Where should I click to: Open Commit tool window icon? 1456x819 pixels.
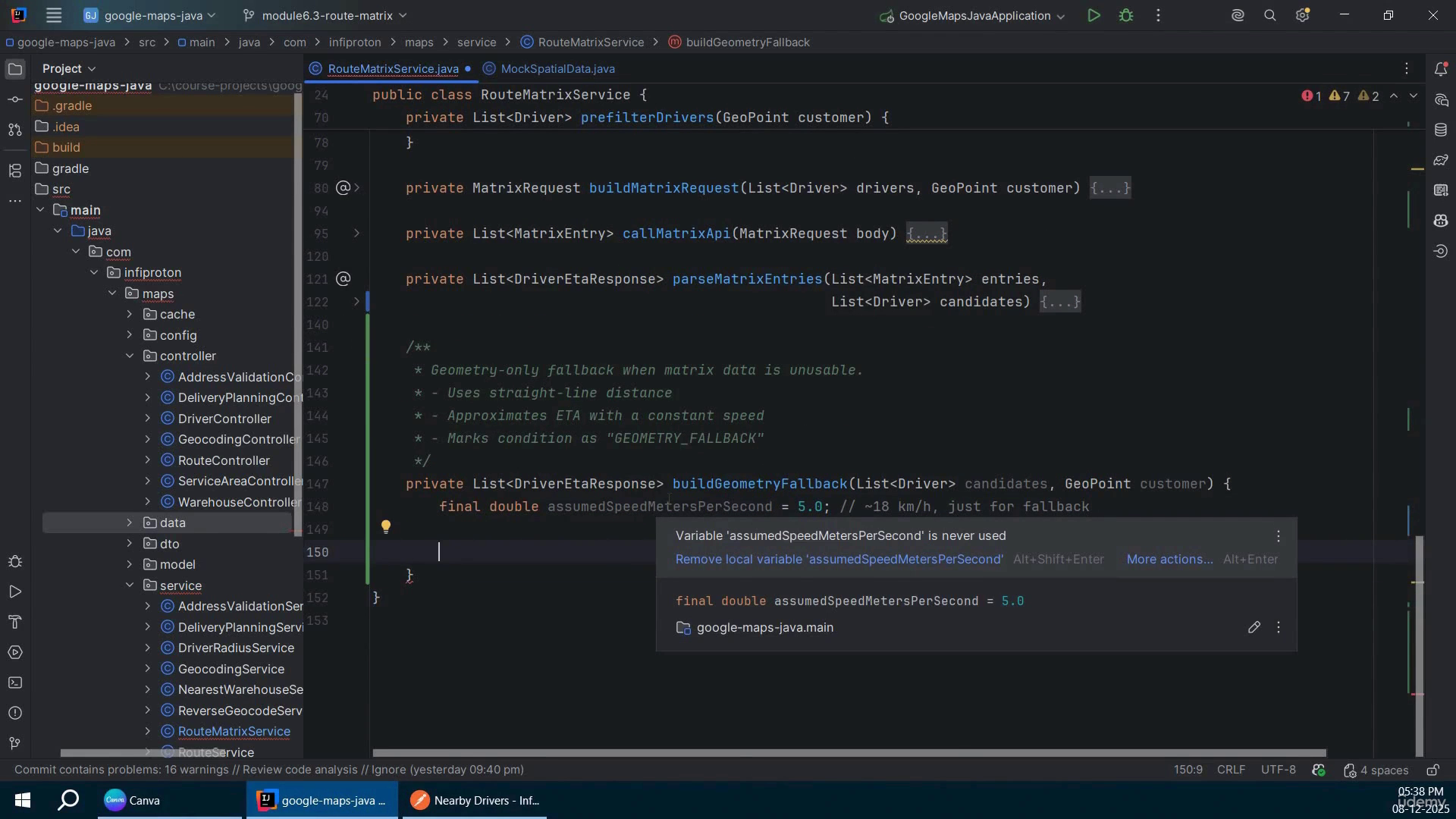coord(14,99)
